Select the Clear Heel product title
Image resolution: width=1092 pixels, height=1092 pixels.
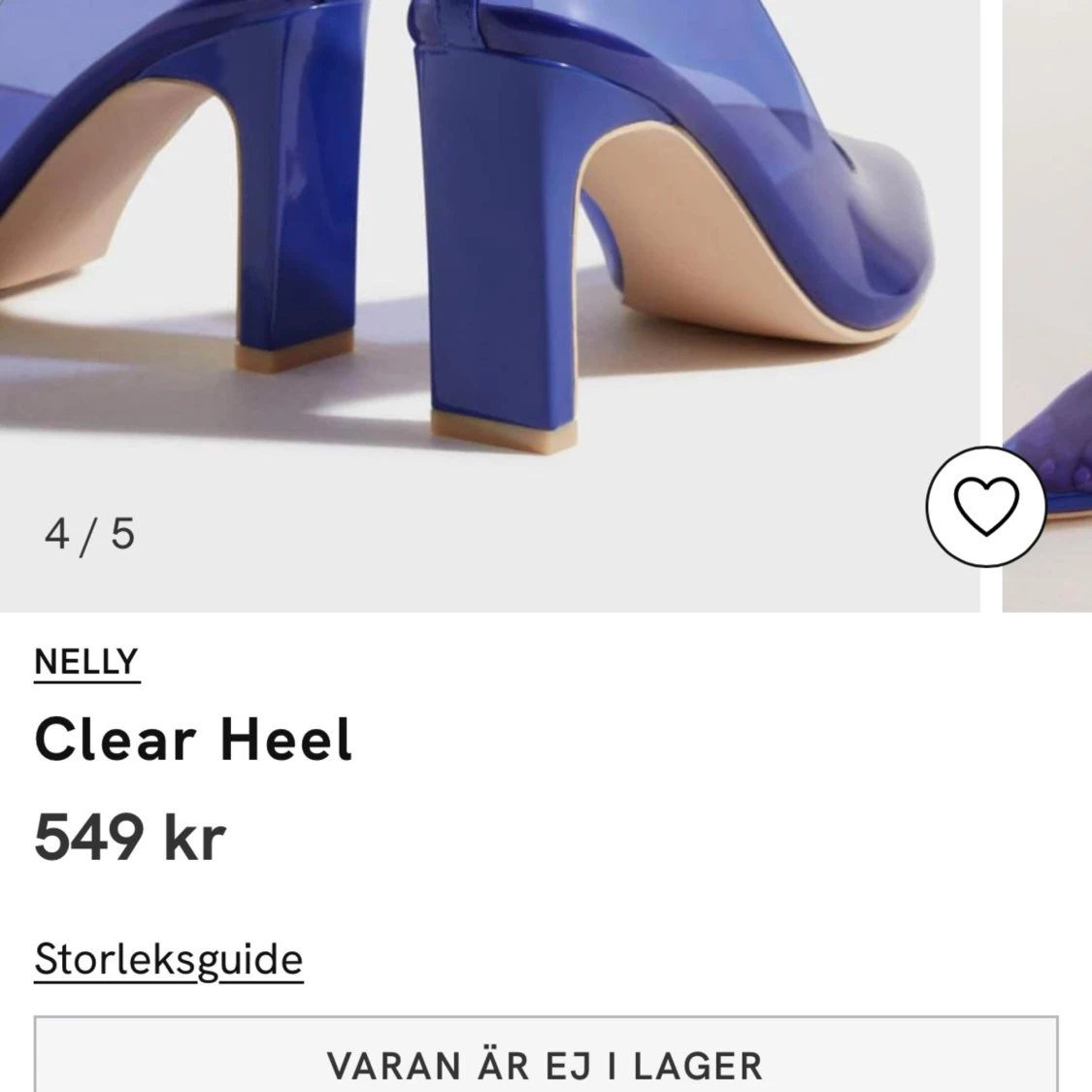tap(193, 740)
